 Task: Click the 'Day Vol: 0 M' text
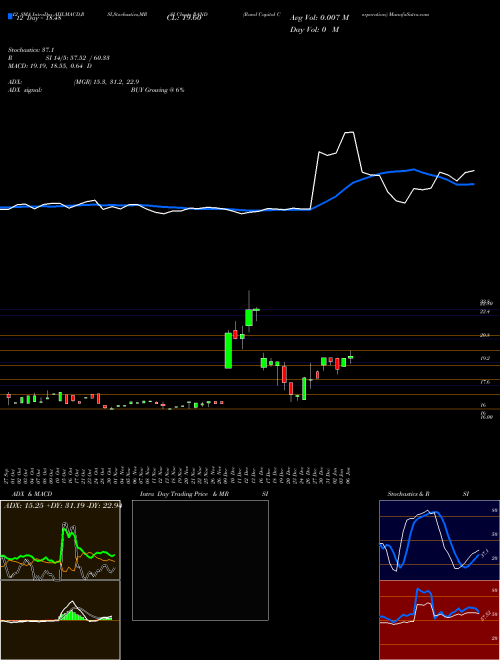click(314, 30)
